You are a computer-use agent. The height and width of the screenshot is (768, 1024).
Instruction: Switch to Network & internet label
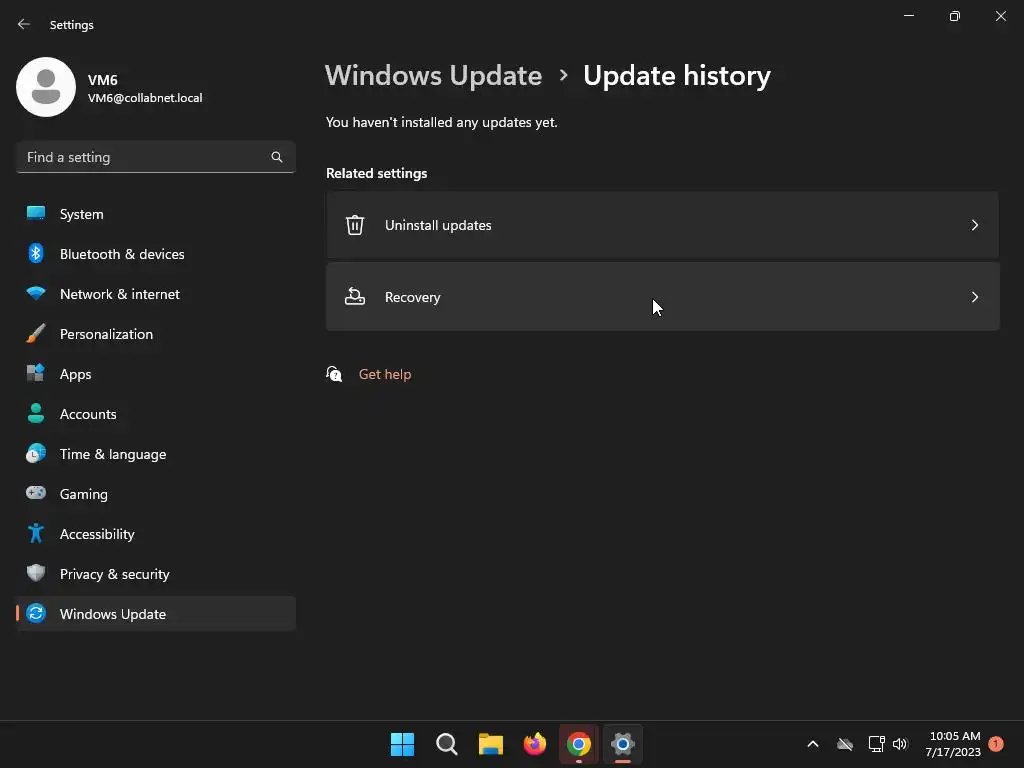(120, 294)
